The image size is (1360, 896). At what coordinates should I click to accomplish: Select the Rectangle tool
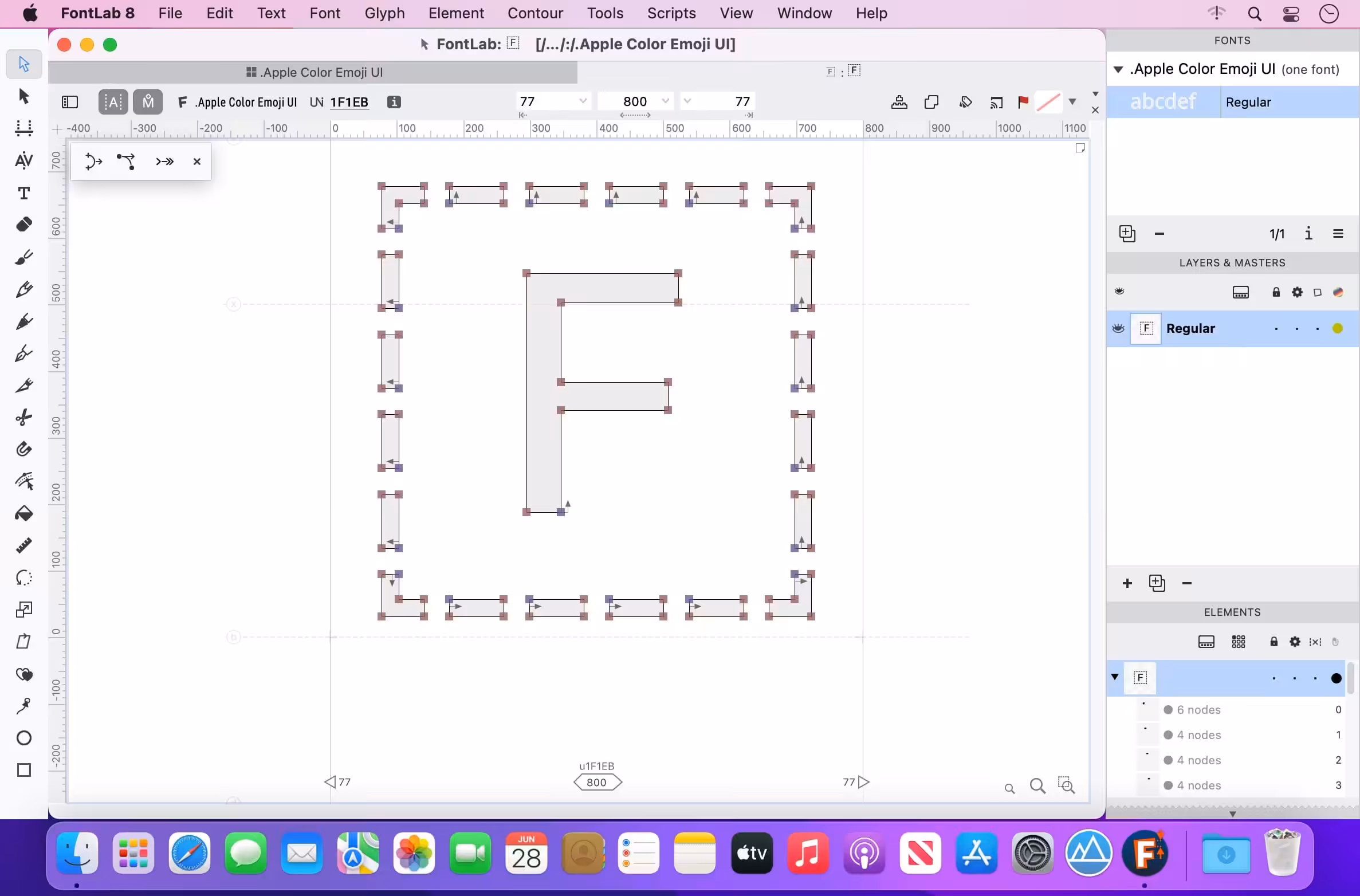click(23, 770)
